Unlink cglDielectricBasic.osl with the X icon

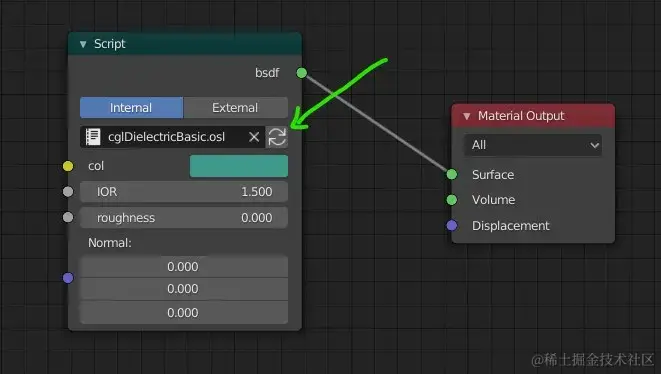pos(254,137)
